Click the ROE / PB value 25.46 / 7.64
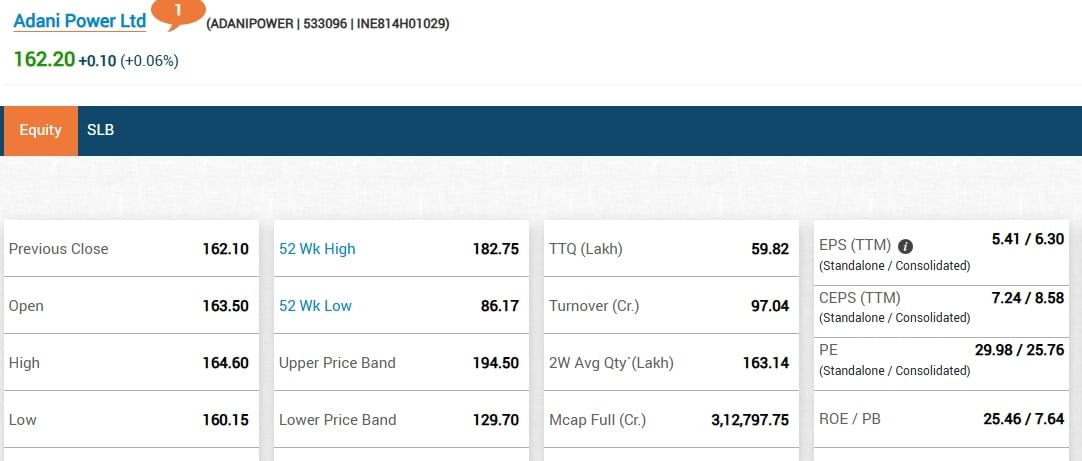The image size is (1082, 461). point(1023,419)
